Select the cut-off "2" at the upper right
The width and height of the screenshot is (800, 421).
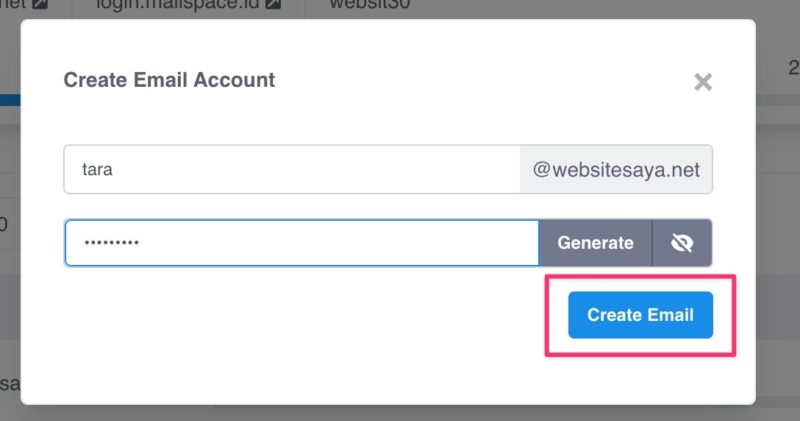tap(794, 68)
